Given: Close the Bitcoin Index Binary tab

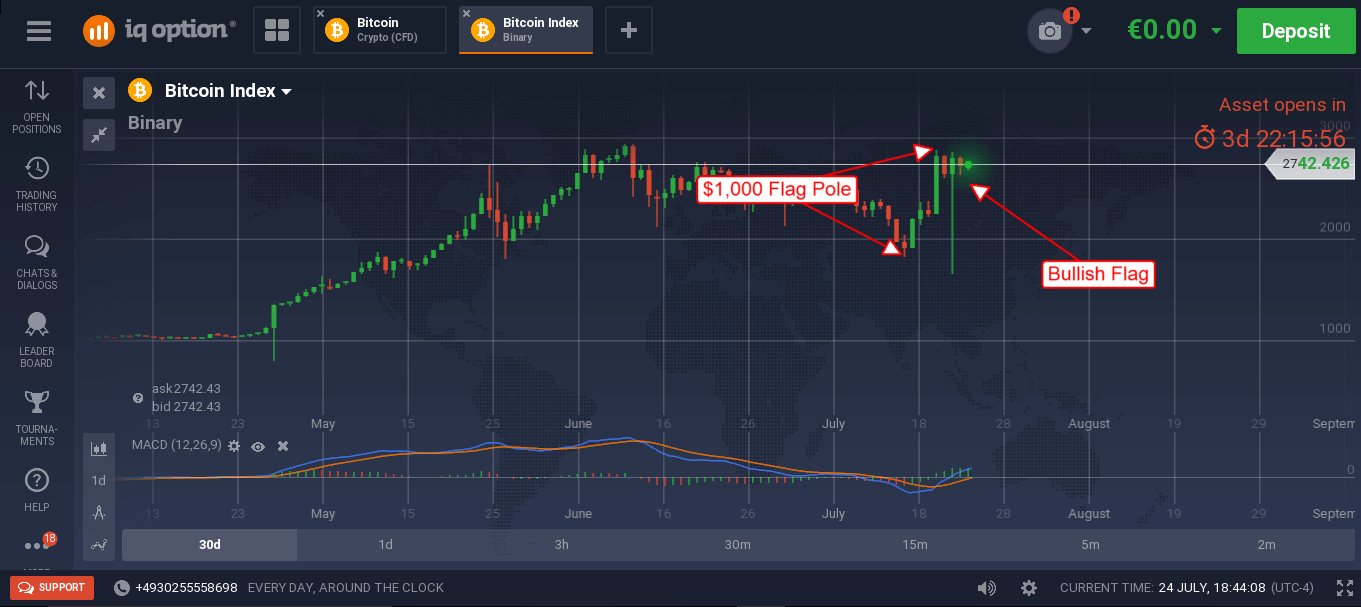Looking at the screenshot, I should 466,14.
